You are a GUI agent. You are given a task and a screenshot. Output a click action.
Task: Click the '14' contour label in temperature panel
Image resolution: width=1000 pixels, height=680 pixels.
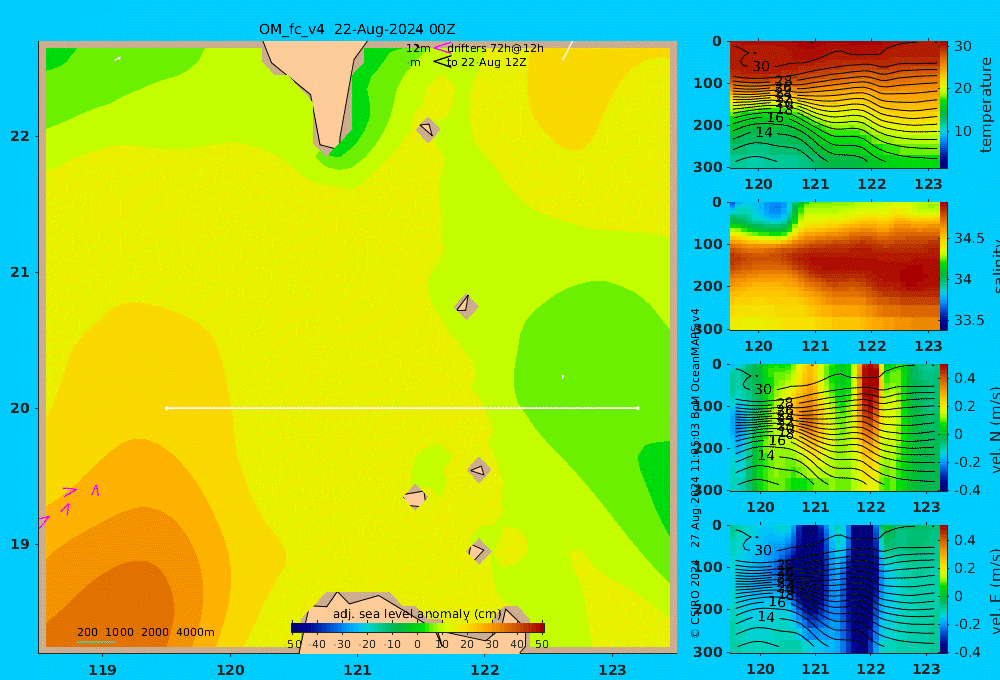pos(764,132)
